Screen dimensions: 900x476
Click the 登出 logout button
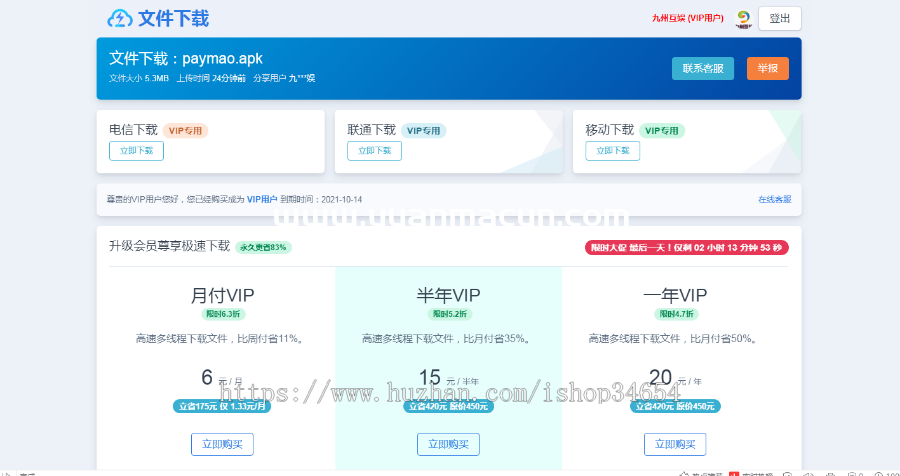pos(779,19)
